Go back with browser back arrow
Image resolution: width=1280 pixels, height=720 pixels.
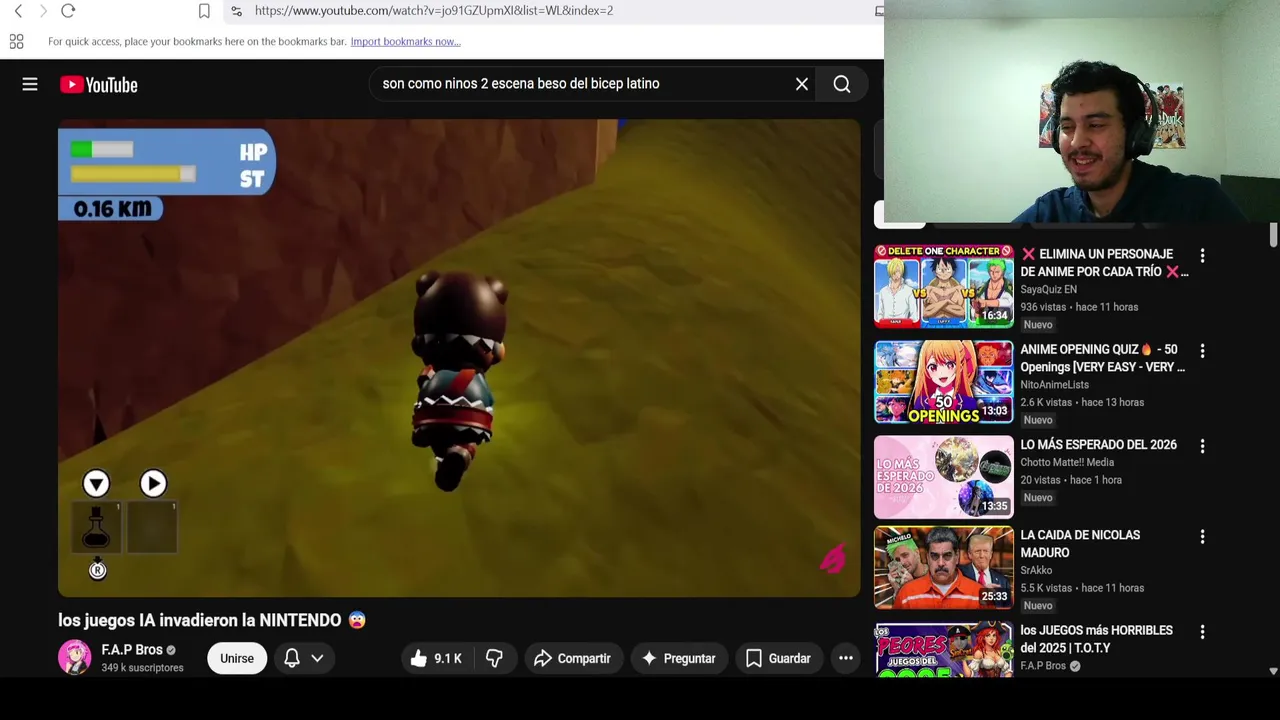click(x=18, y=11)
